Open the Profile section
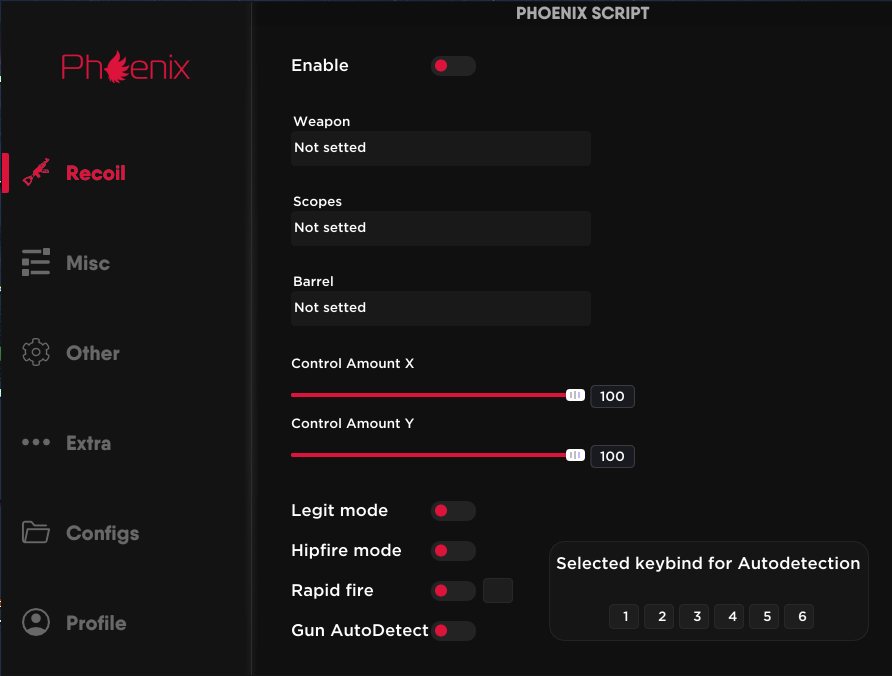892x676 pixels. pos(96,623)
